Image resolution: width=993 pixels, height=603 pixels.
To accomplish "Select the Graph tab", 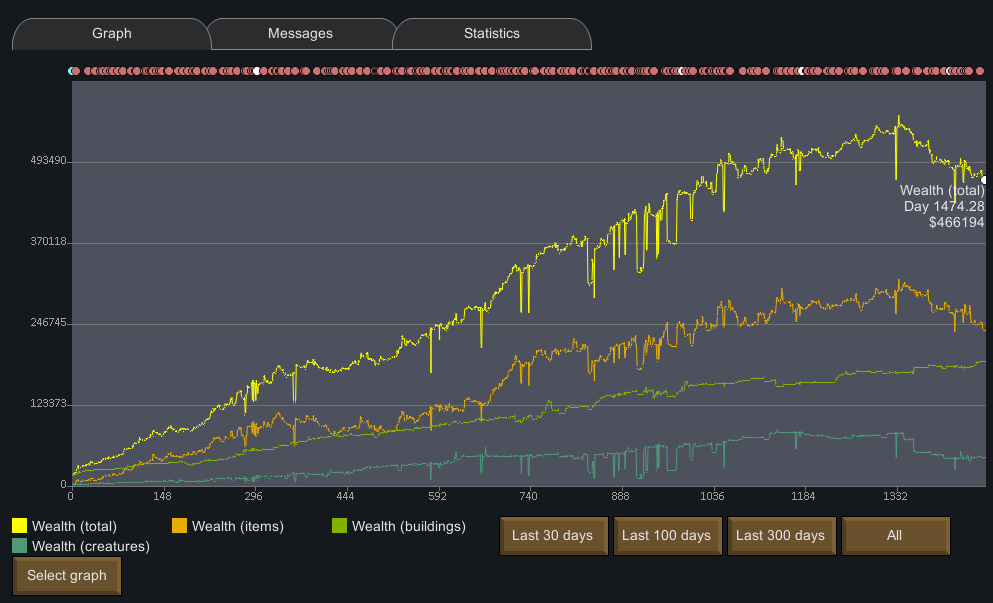I will 111,34.
